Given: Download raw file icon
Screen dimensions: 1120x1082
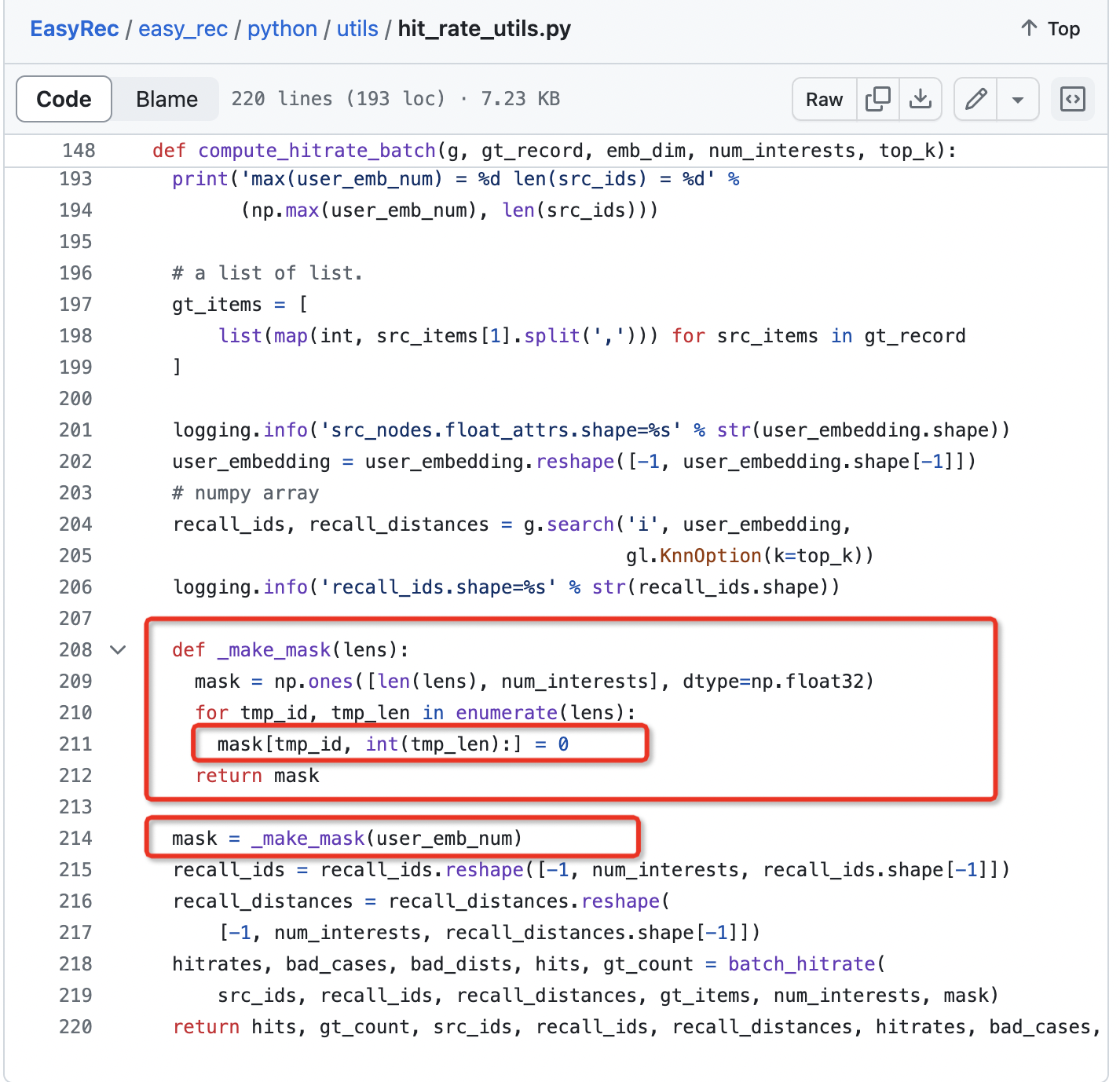Looking at the screenshot, I should pyautogui.click(x=920, y=99).
